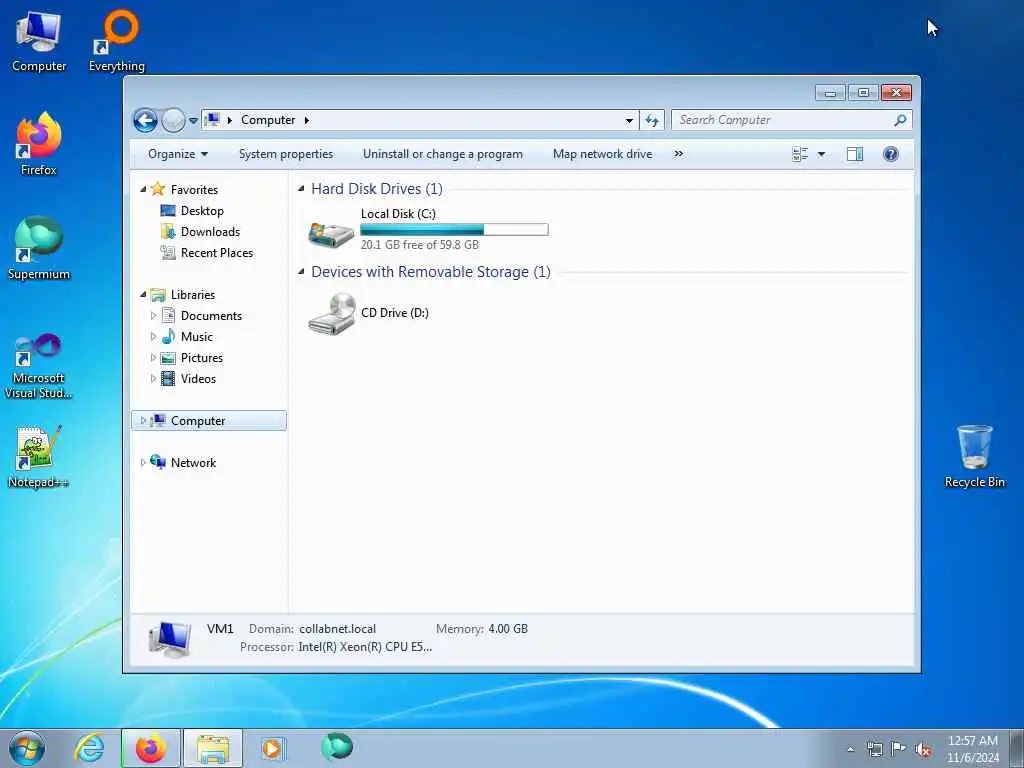Collapse the Libraries tree group
The height and width of the screenshot is (768, 1024).
[144, 295]
